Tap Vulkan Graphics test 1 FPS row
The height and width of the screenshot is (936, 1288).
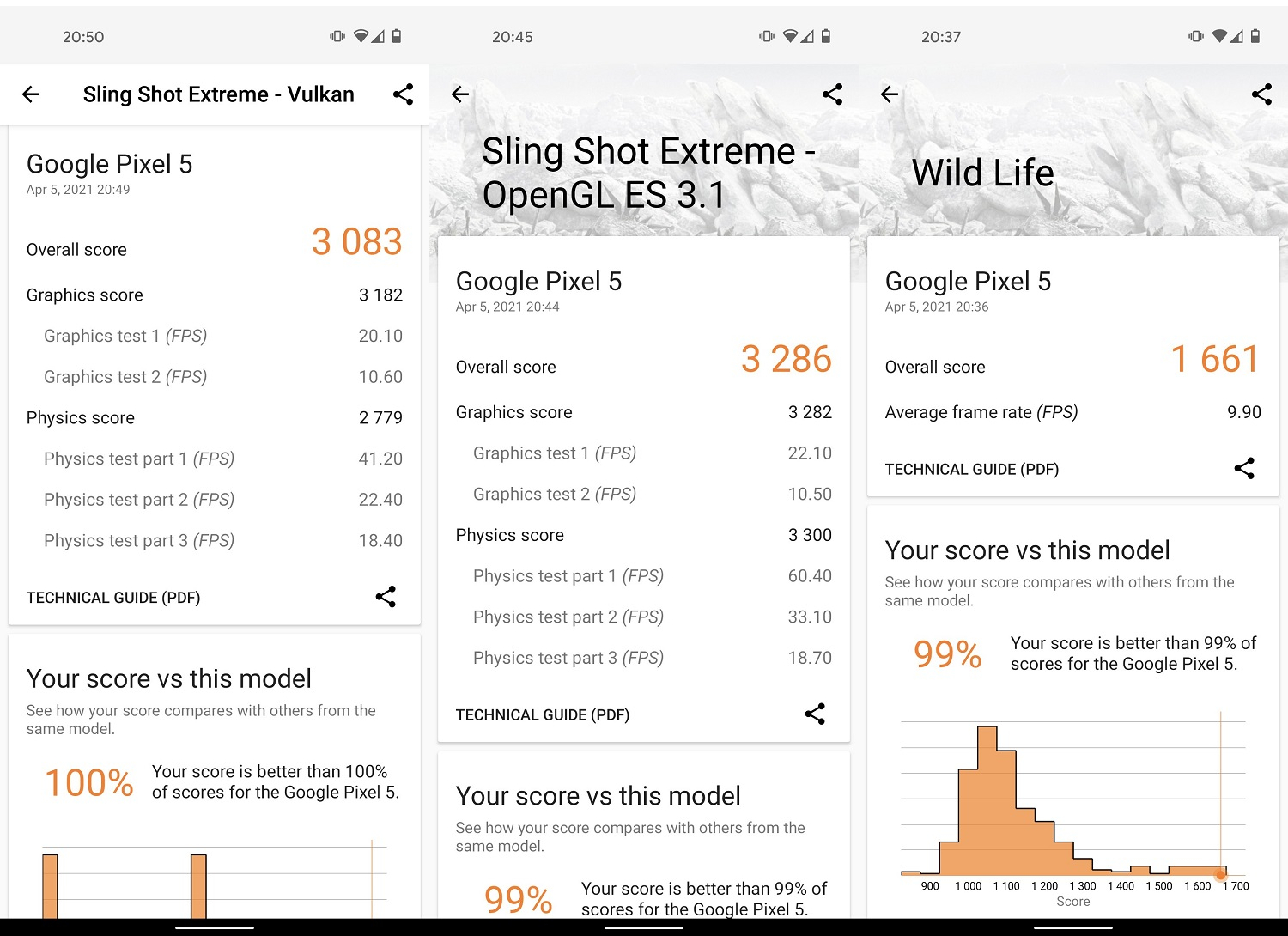pyautogui.click(x=215, y=336)
